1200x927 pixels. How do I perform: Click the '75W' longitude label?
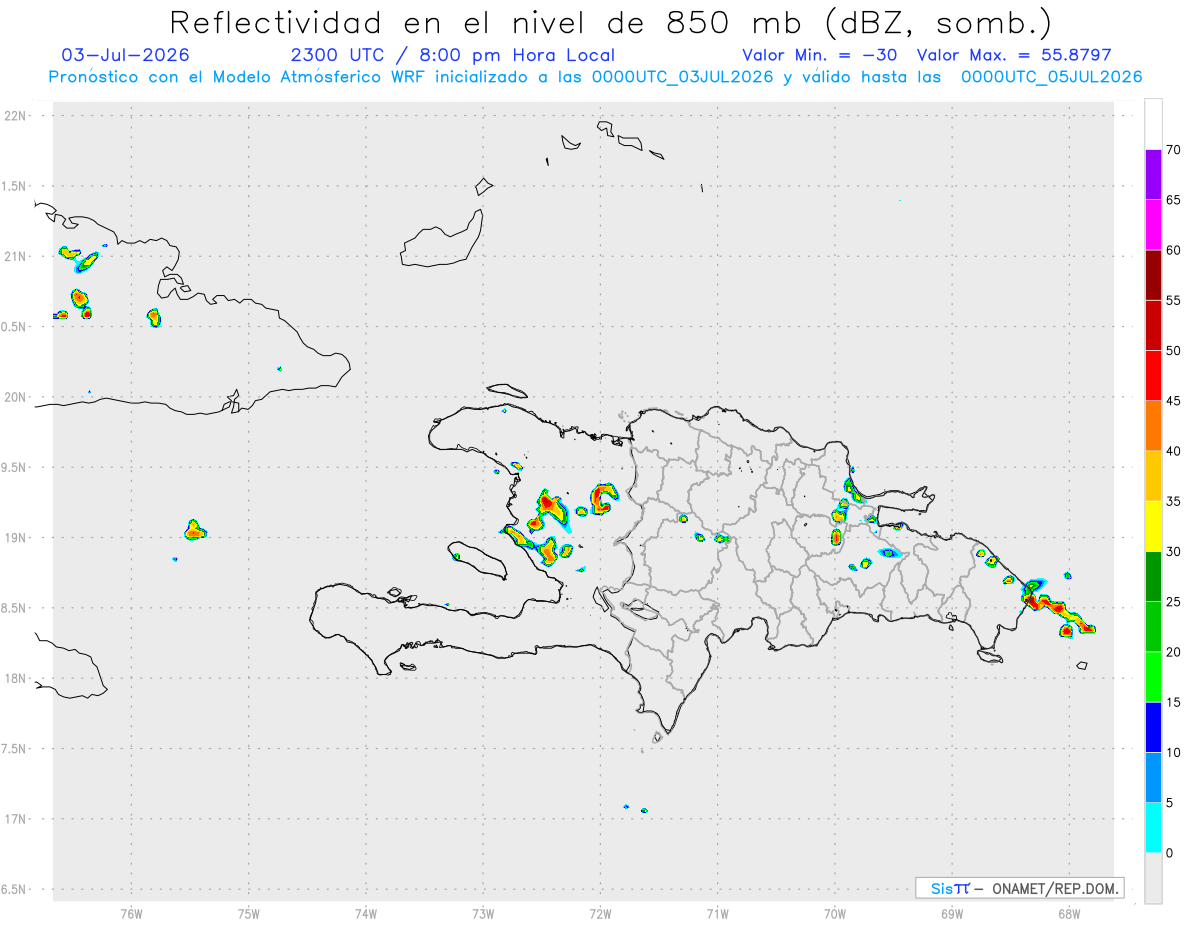click(249, 914)
